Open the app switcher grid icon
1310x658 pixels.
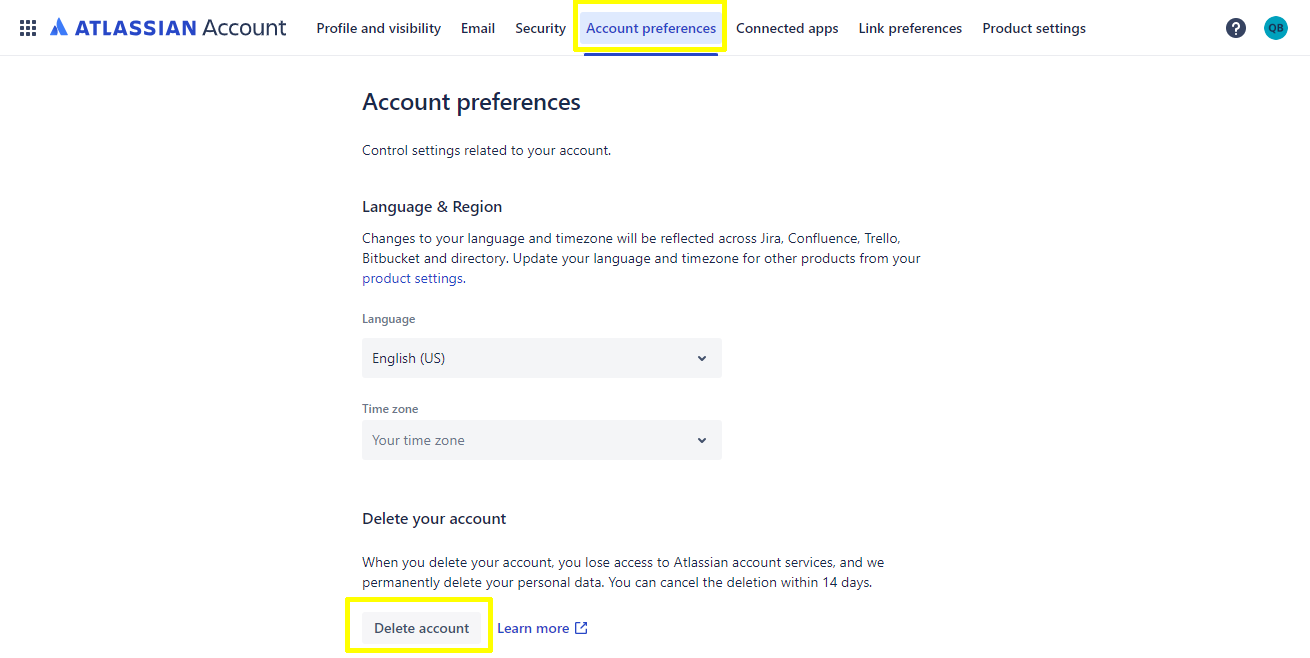click(28, 28)
